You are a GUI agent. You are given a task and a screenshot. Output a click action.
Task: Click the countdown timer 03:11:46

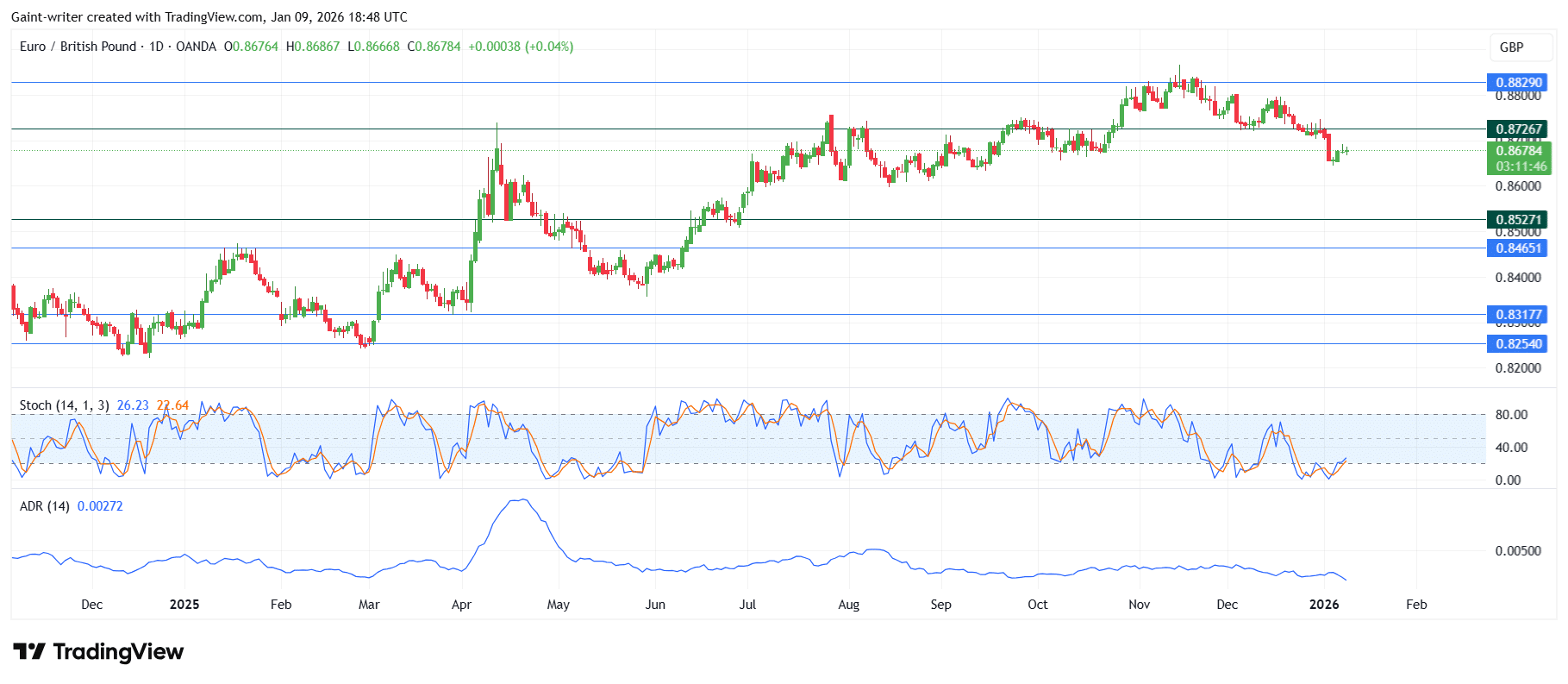pos(1521,166)
